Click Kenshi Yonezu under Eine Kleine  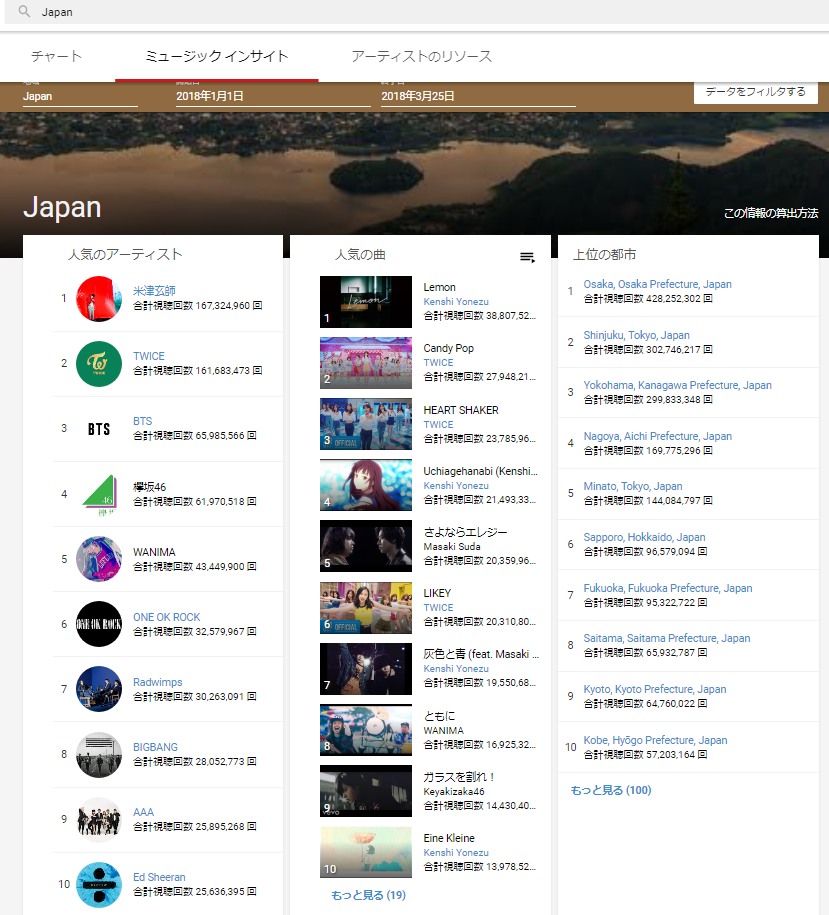pyautogui.click(x=456, y=853)
